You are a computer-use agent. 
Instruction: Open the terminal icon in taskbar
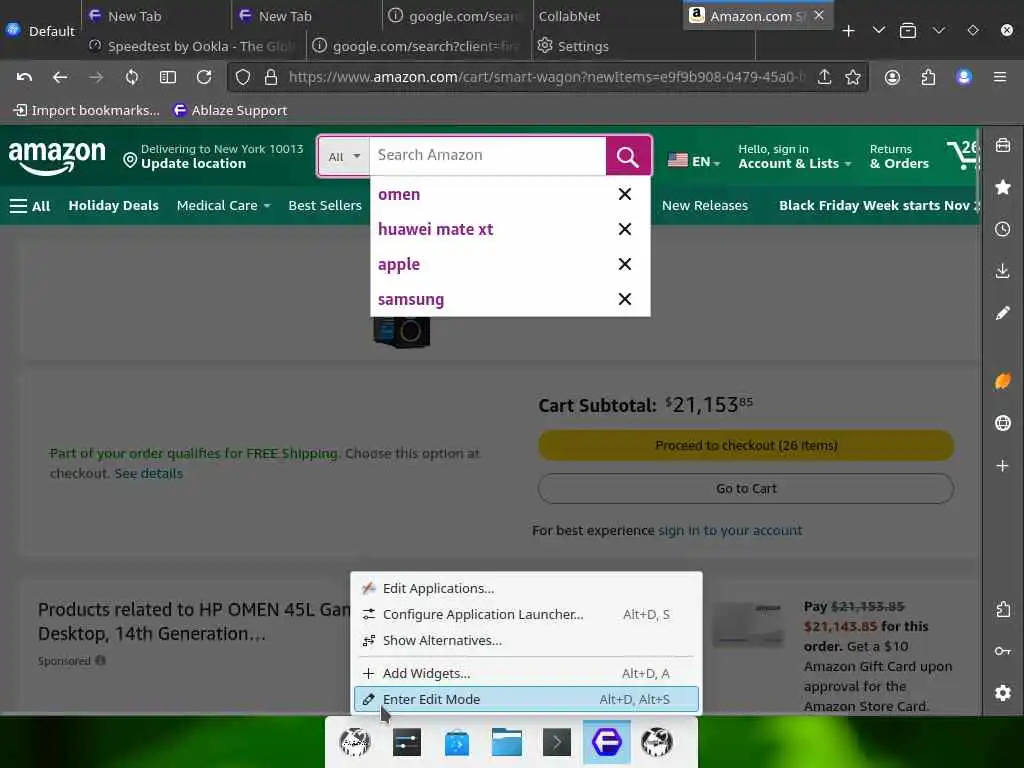(x=556, y=743)
